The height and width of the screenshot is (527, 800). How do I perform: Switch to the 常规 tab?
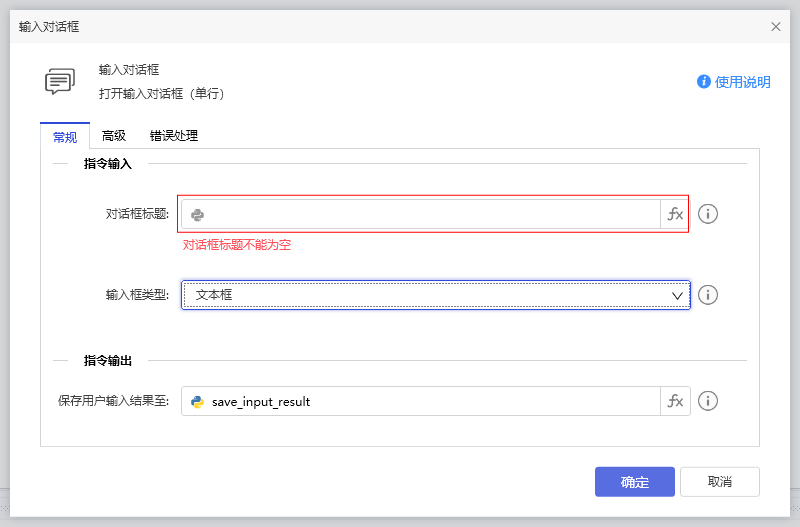[x=64, y=136]
